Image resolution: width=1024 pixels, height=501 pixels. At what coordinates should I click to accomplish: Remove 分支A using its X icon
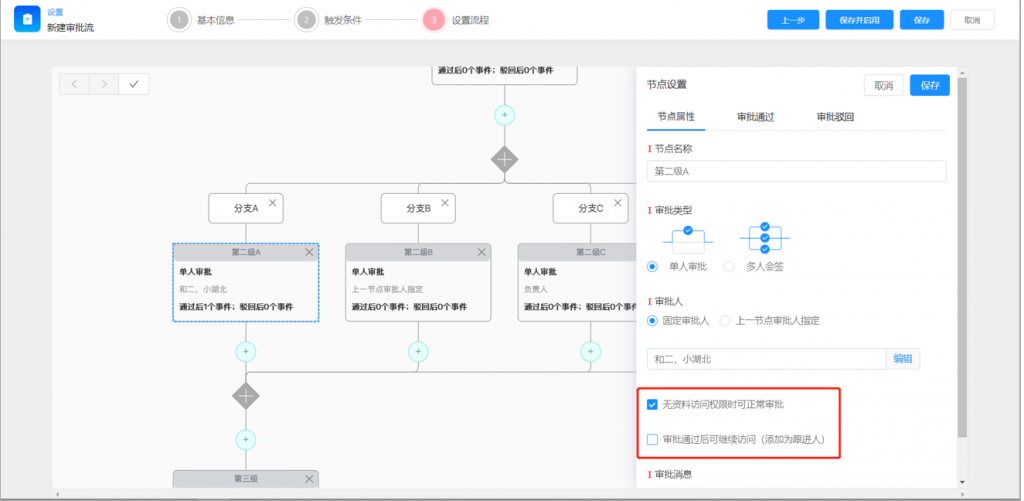tap(272, 202)
